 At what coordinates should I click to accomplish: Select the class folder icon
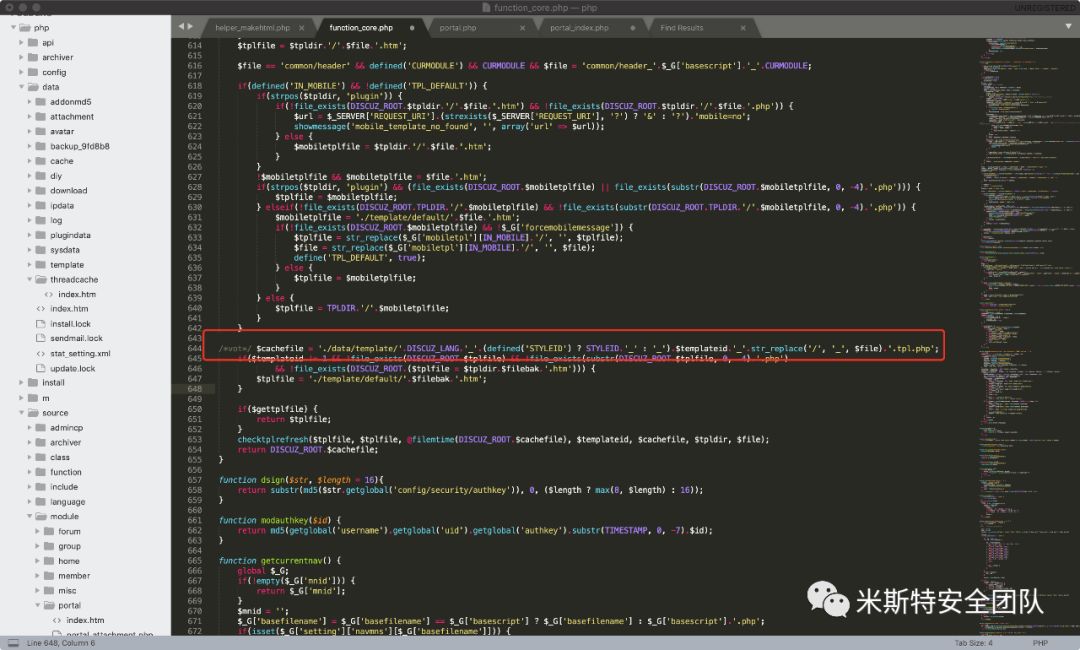point(41,457)
